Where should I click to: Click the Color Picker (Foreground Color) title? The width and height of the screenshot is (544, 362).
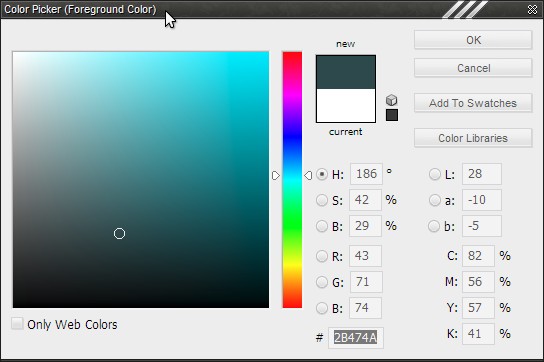(80, 9)
